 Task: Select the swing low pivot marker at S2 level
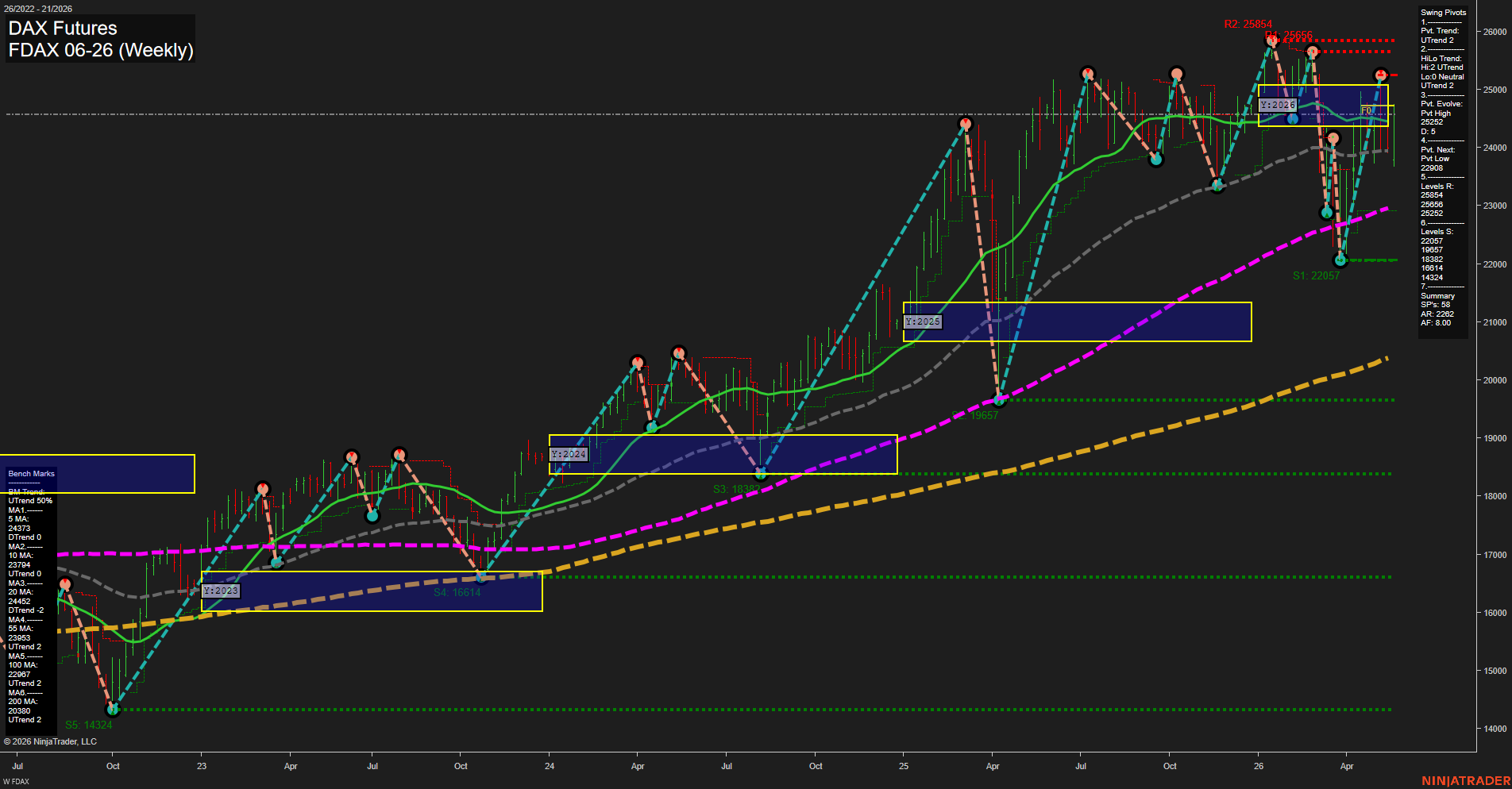point(1000,400)
